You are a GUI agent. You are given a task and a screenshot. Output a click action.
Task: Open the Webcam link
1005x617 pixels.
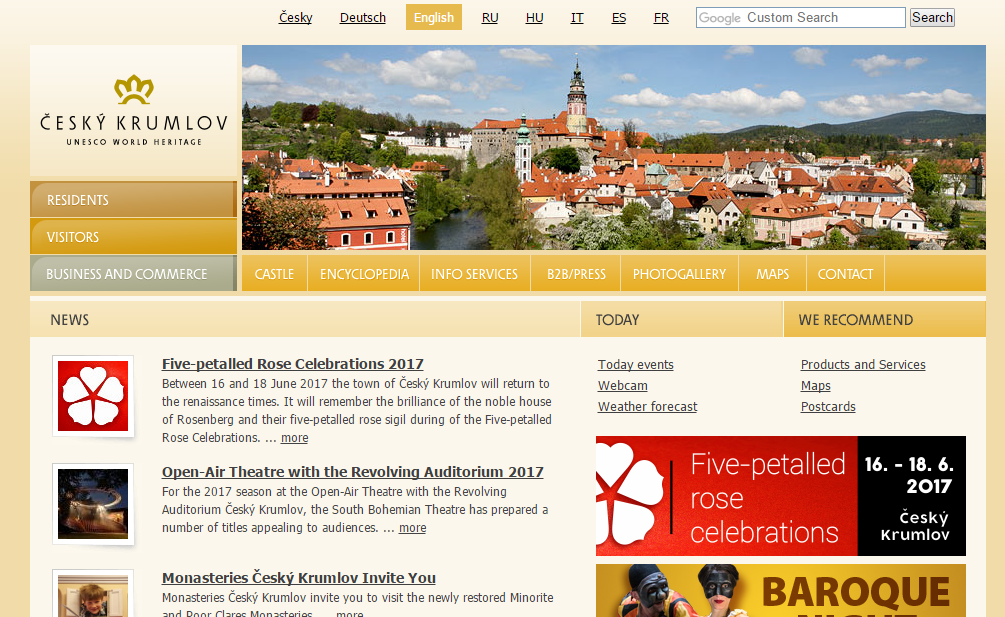(622, 386)
